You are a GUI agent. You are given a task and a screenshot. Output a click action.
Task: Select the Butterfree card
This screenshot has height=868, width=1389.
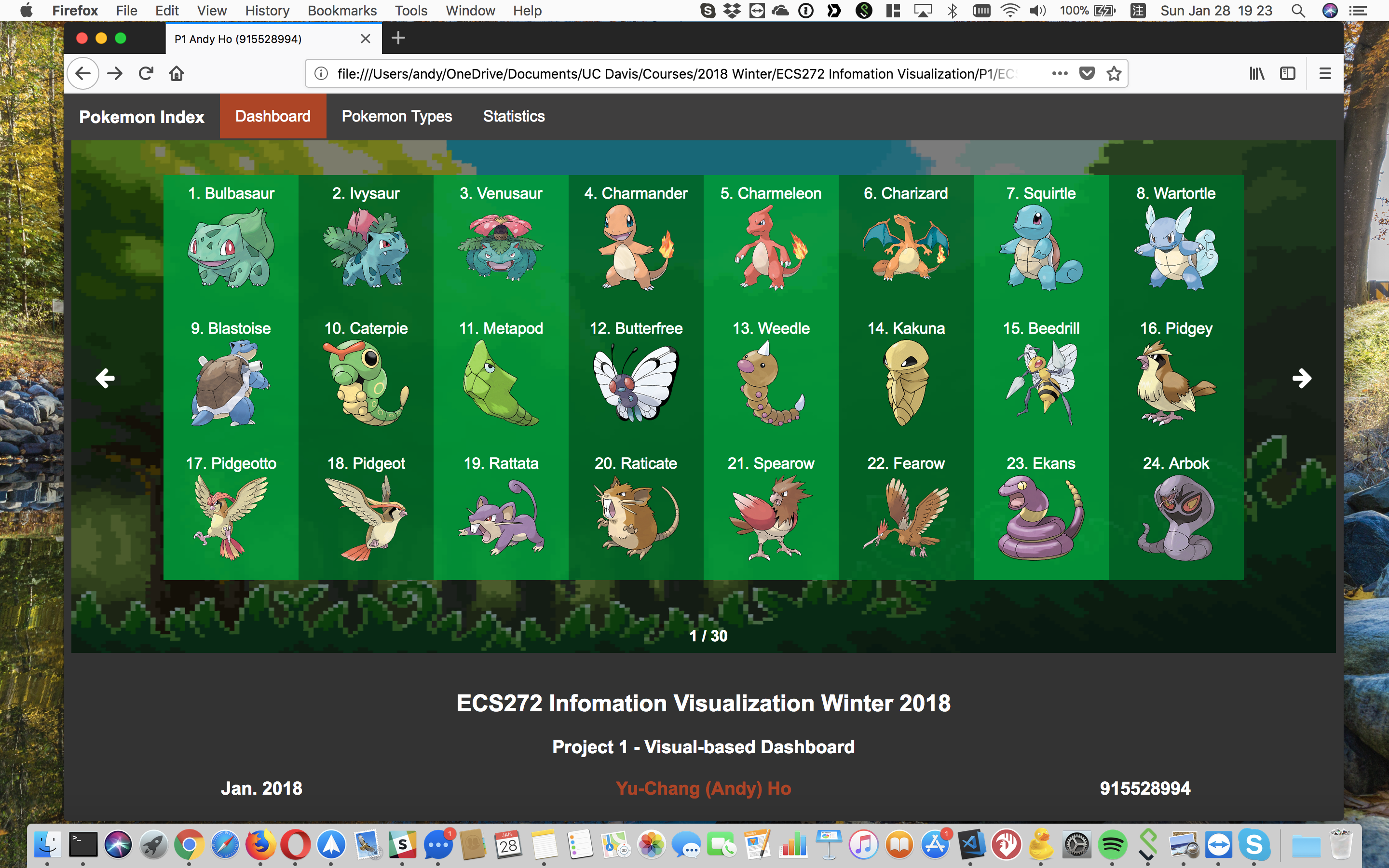(x=636, y=377)
